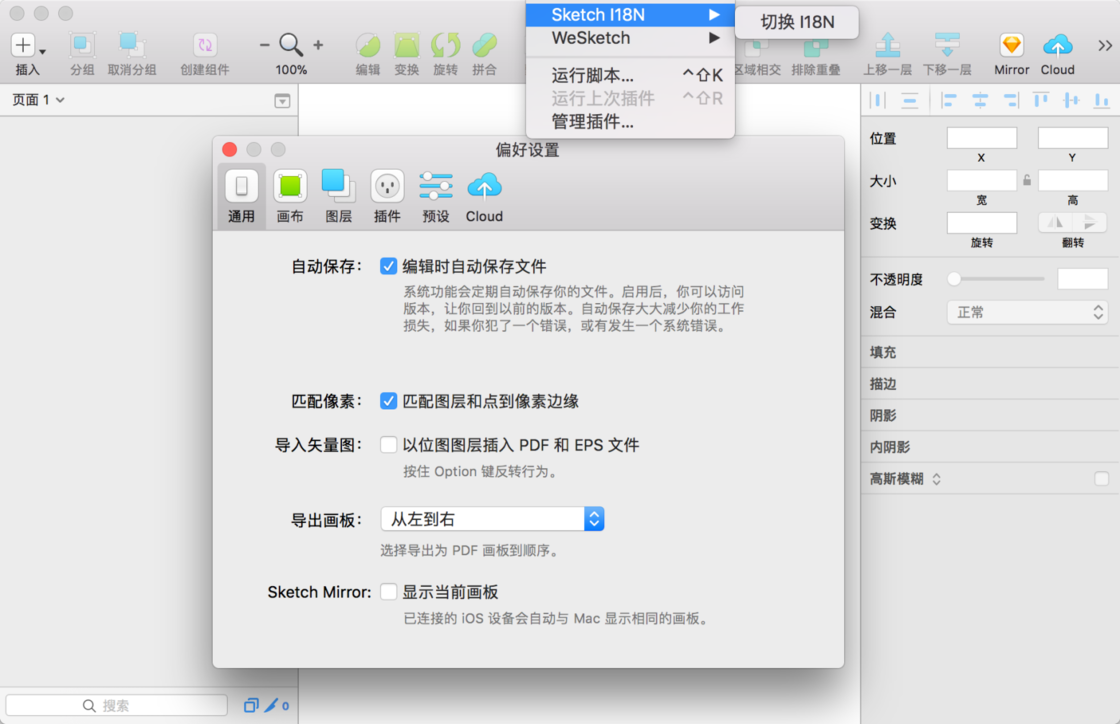Image resolution: width=1120 pixels, height=724 pixels.
Task: Zoom out with the minus button
Action: (264, 45)
